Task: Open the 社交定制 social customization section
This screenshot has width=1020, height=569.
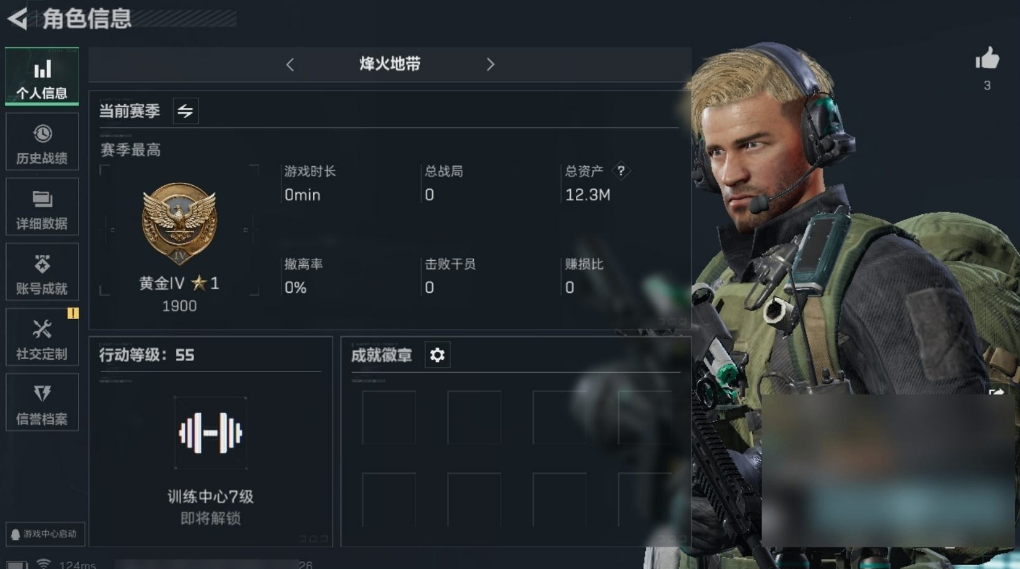Action: click(42, 337)
